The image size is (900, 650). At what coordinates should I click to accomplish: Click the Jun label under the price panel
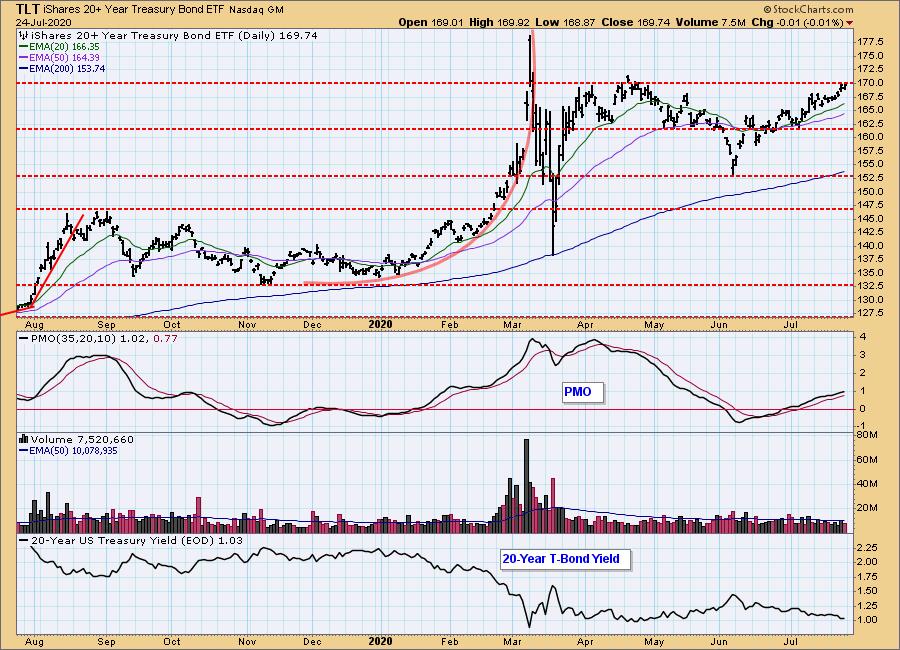(x=719, y=325)
